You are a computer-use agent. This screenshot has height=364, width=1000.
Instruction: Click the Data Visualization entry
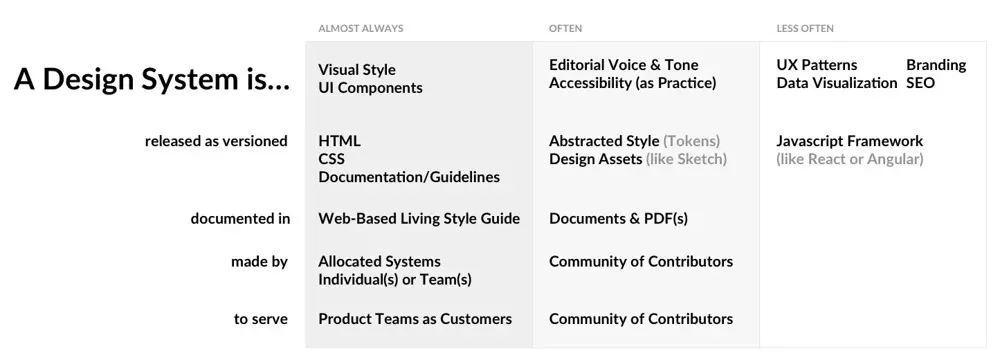pos(837,83)
